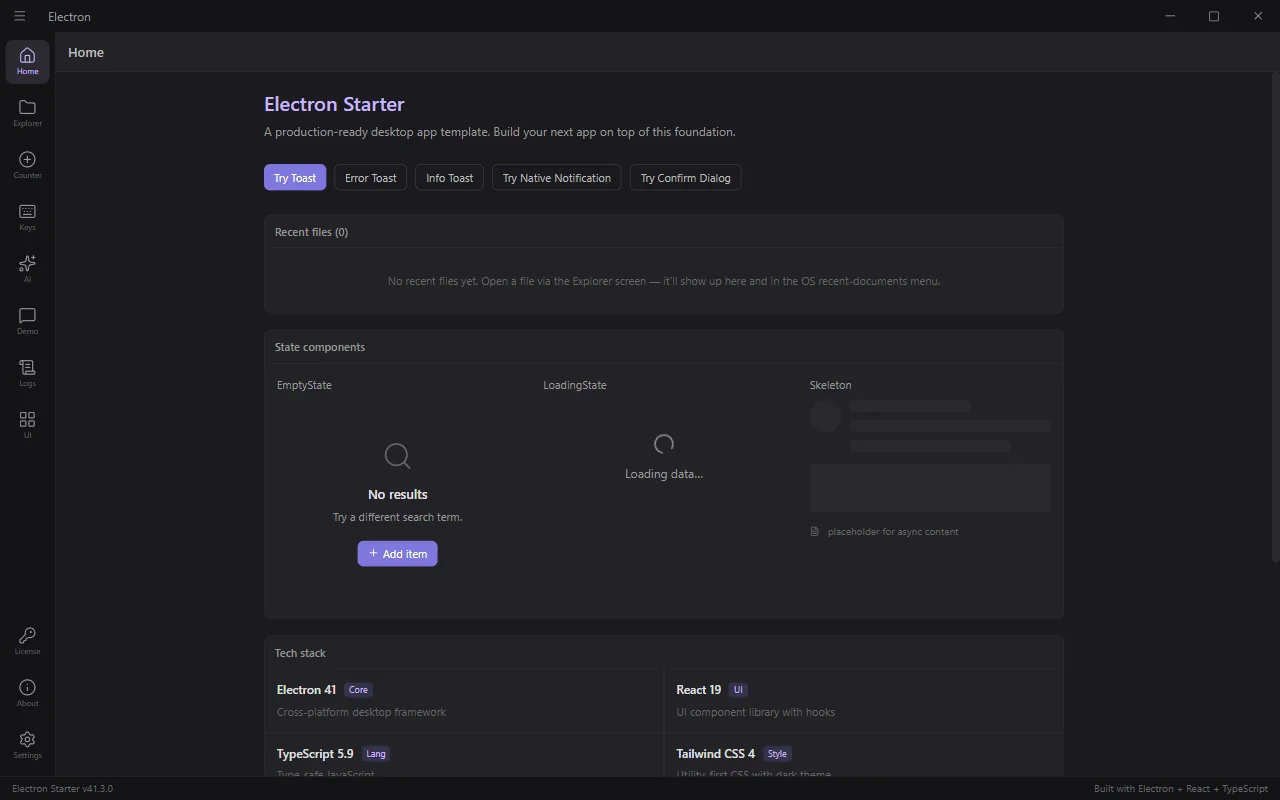Click UI component library with hooks text
The image size is (1280, 800).
pos(756,712)
